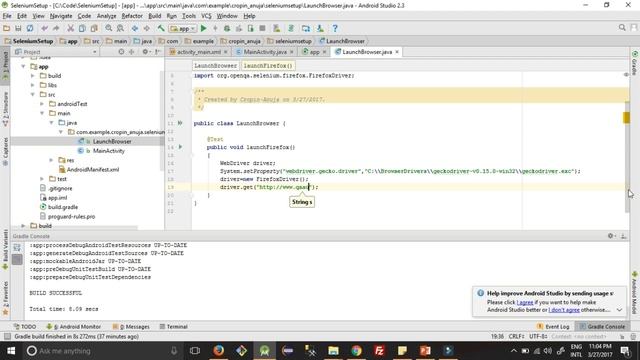Click the Replace magnifier icon

(120, 28)
